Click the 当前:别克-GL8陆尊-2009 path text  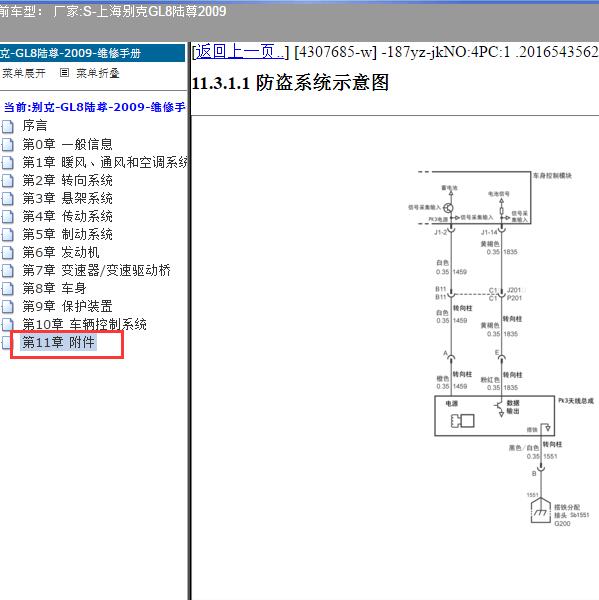pyautogui.click(x=94, y=107)
